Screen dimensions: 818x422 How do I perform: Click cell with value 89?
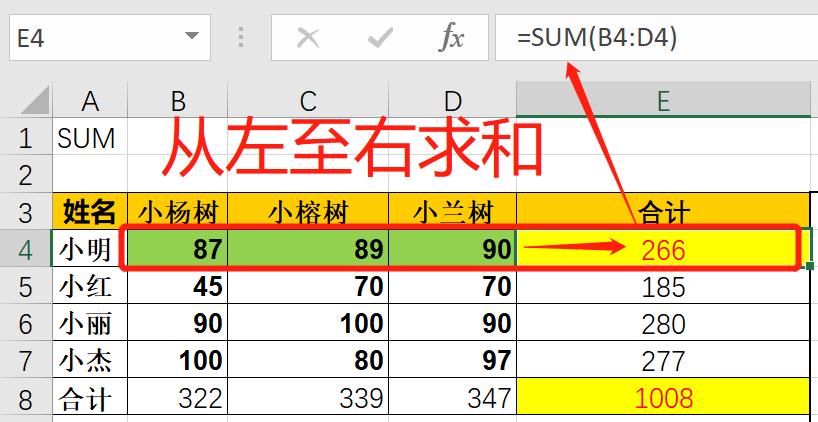[x=308, y=249]
